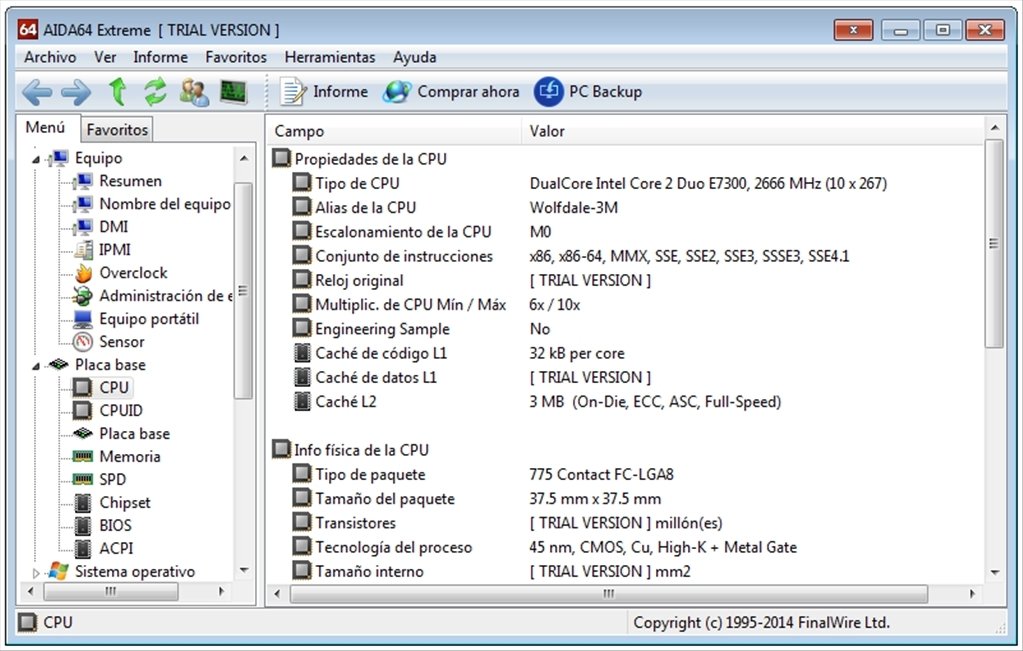Collapse the Equipo tree node
The height and width of the screenshot is (651, 1023).
[36, 159]
